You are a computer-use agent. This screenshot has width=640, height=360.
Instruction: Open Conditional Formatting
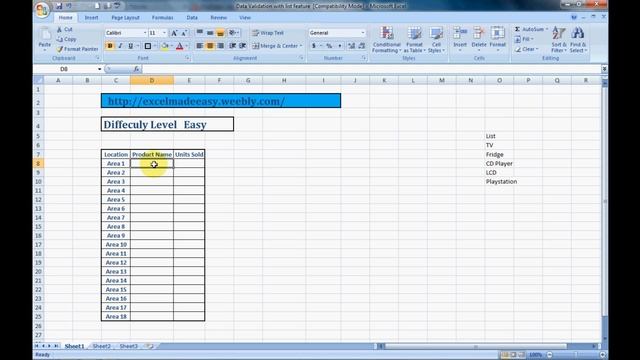(387, 40)
